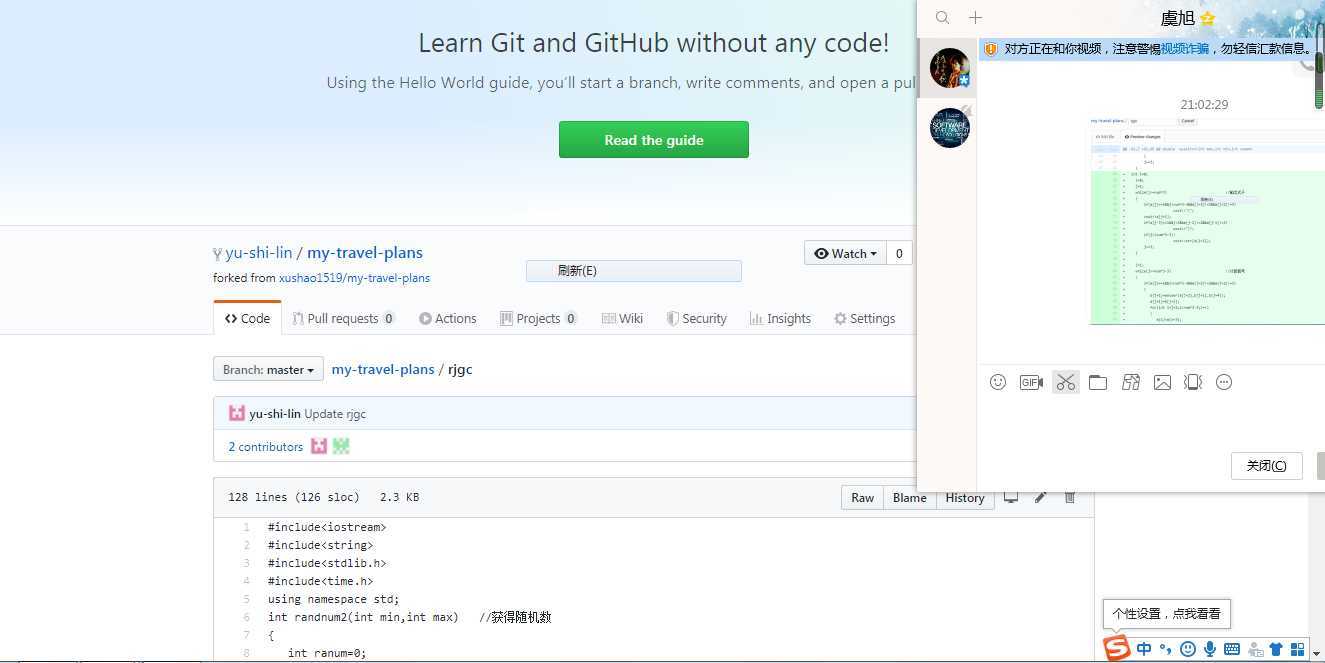Screen dimensions: 1325x663
Task: Edit this file with pencil icon
Action: [x=1041, y=497]
